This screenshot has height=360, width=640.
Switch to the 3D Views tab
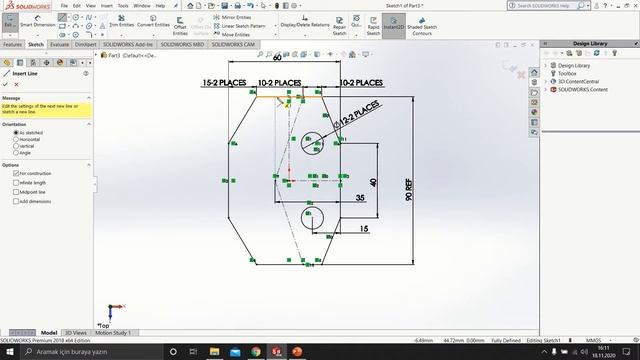pos(76,333)
